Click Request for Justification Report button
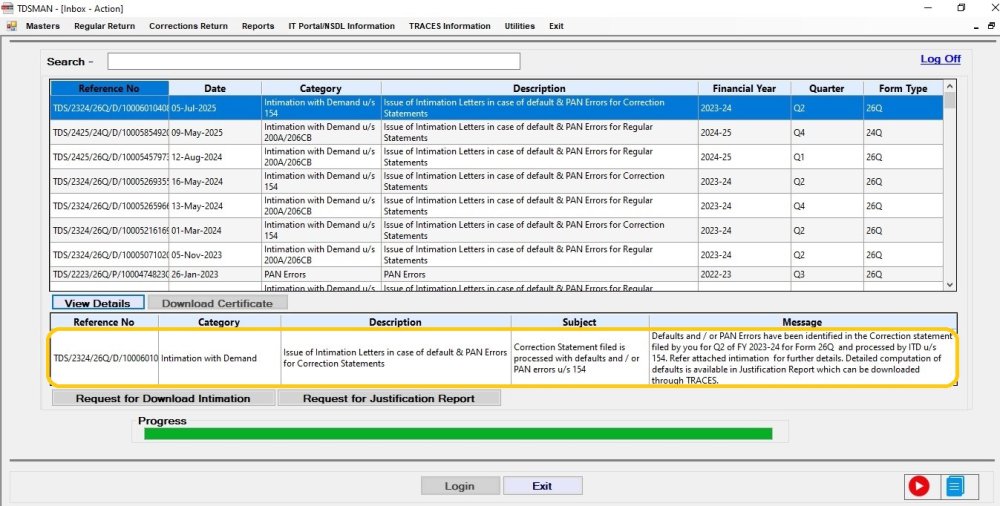The image size is (1000, 506). 389,398
